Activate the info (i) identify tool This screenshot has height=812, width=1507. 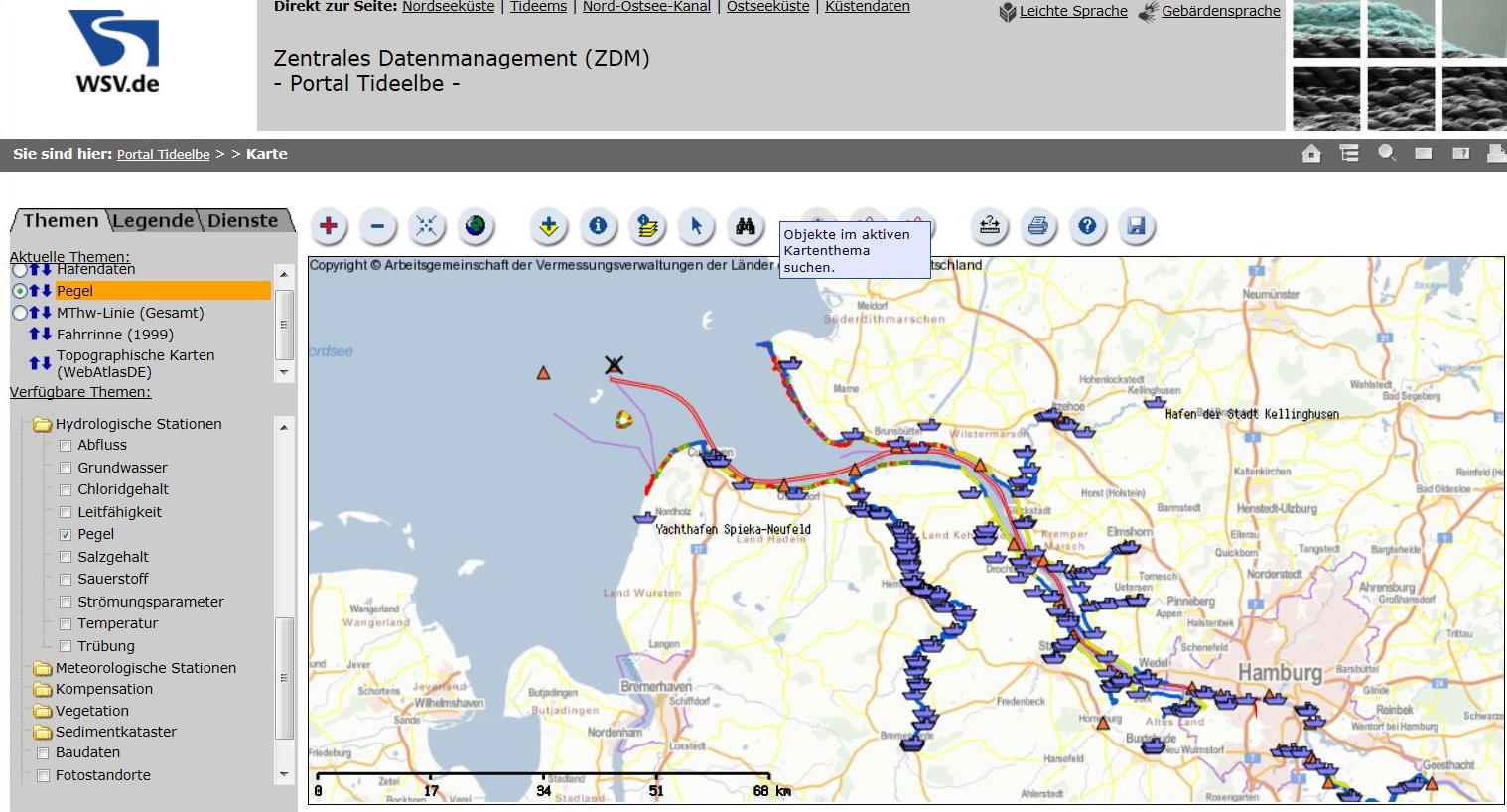[x=598, y=227]
